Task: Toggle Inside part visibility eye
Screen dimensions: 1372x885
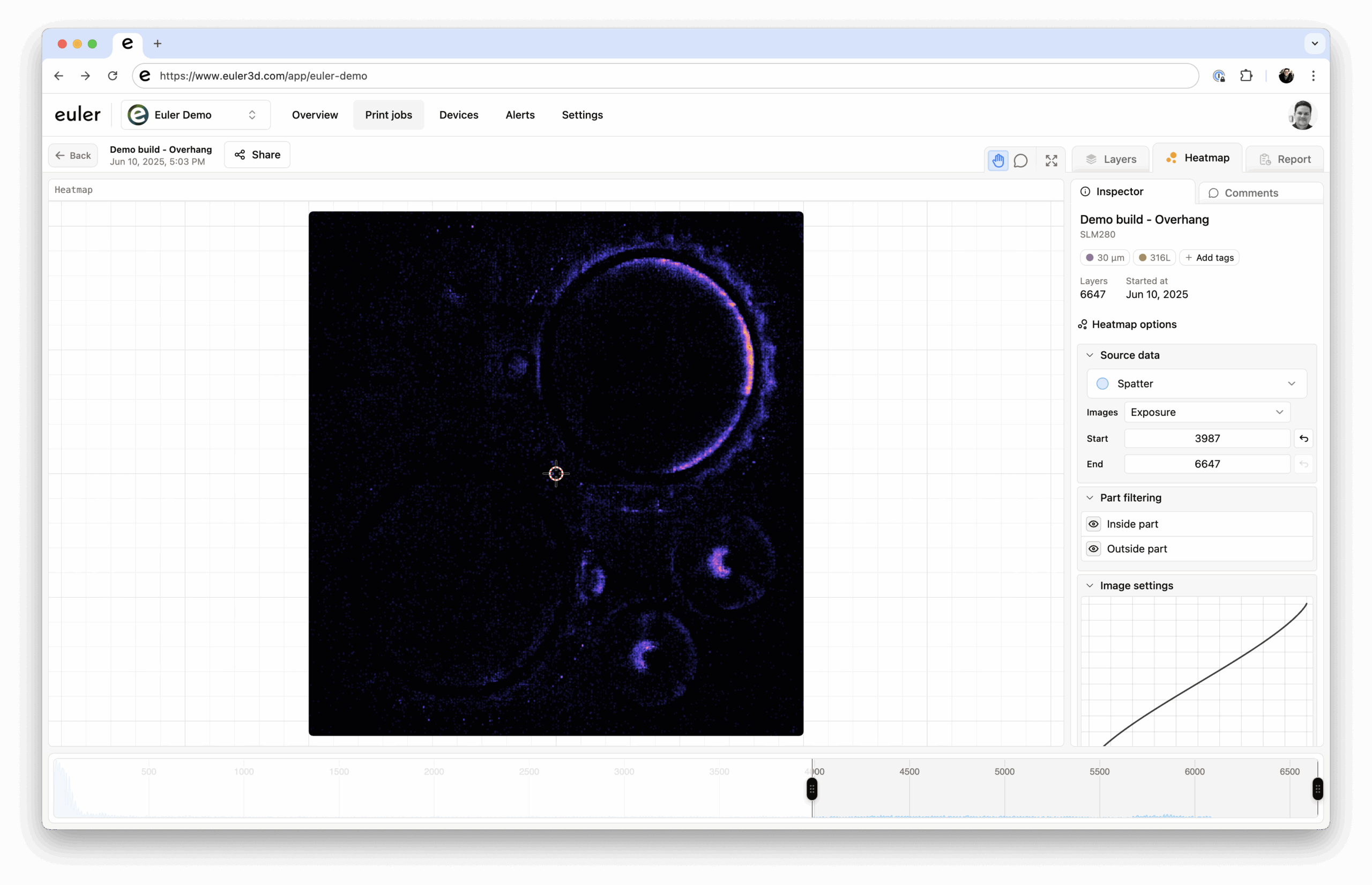Action: click(x=1093, y=524)
